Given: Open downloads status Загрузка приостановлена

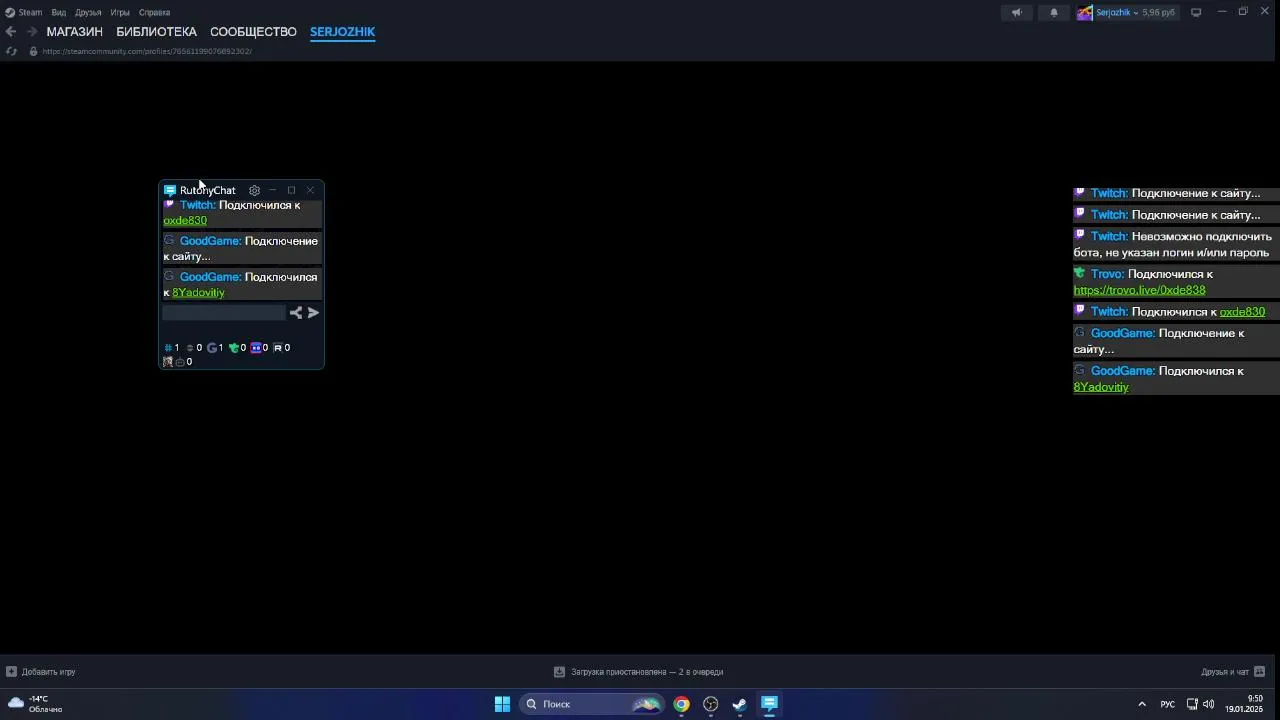Looking at the screenshot, I should tap(639, 672).
